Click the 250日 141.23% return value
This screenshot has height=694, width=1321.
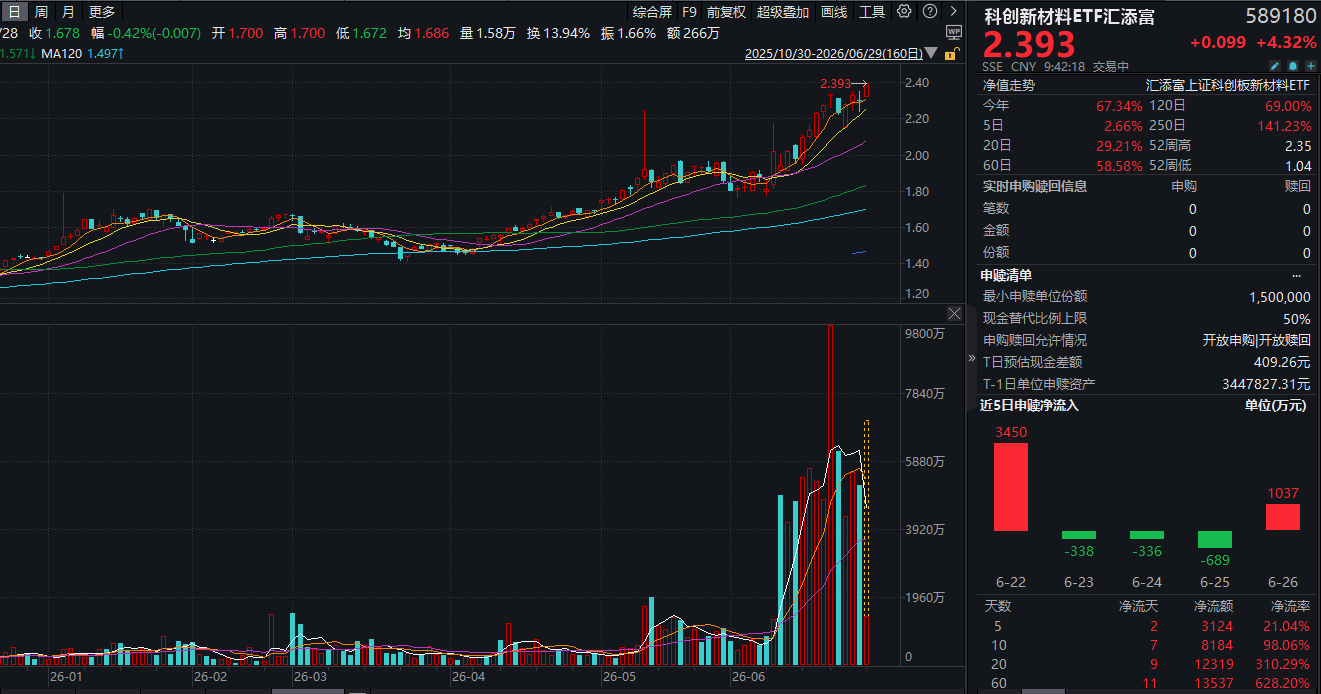tap(1284, 126)
